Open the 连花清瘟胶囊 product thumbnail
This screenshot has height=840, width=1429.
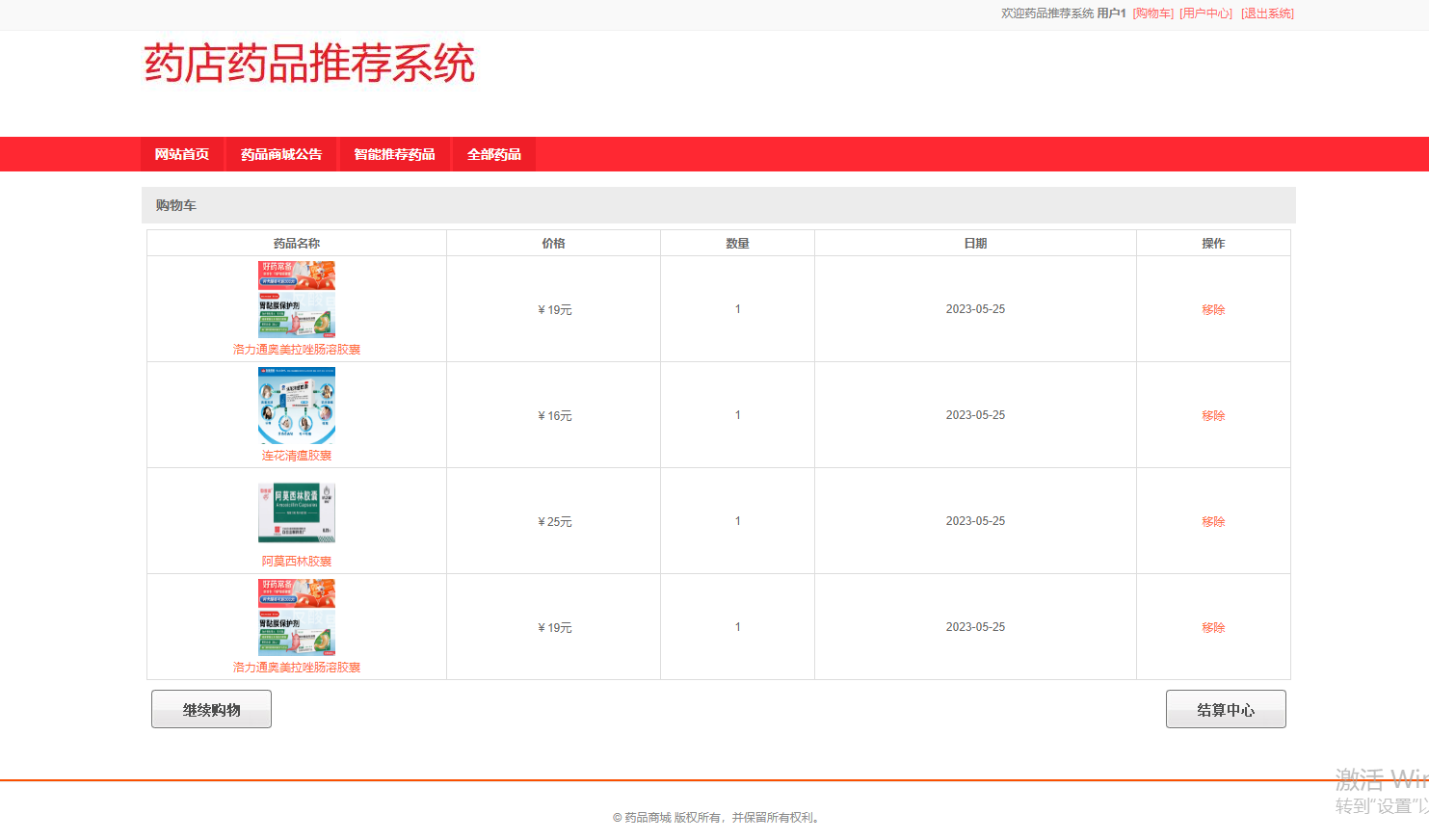click(297, 406)
